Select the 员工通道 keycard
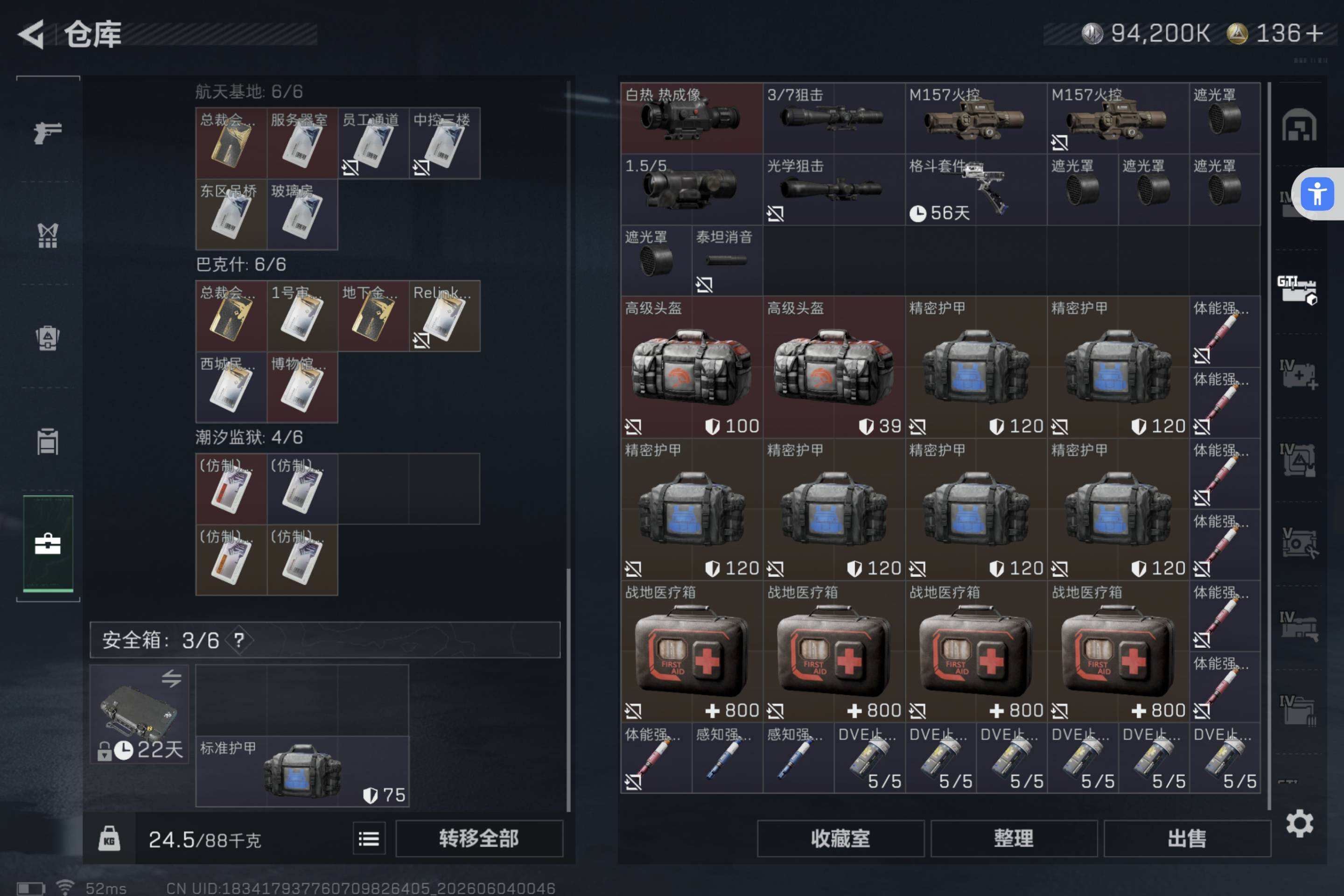This screenshot has height=896, width=1344. click(373, 143)
